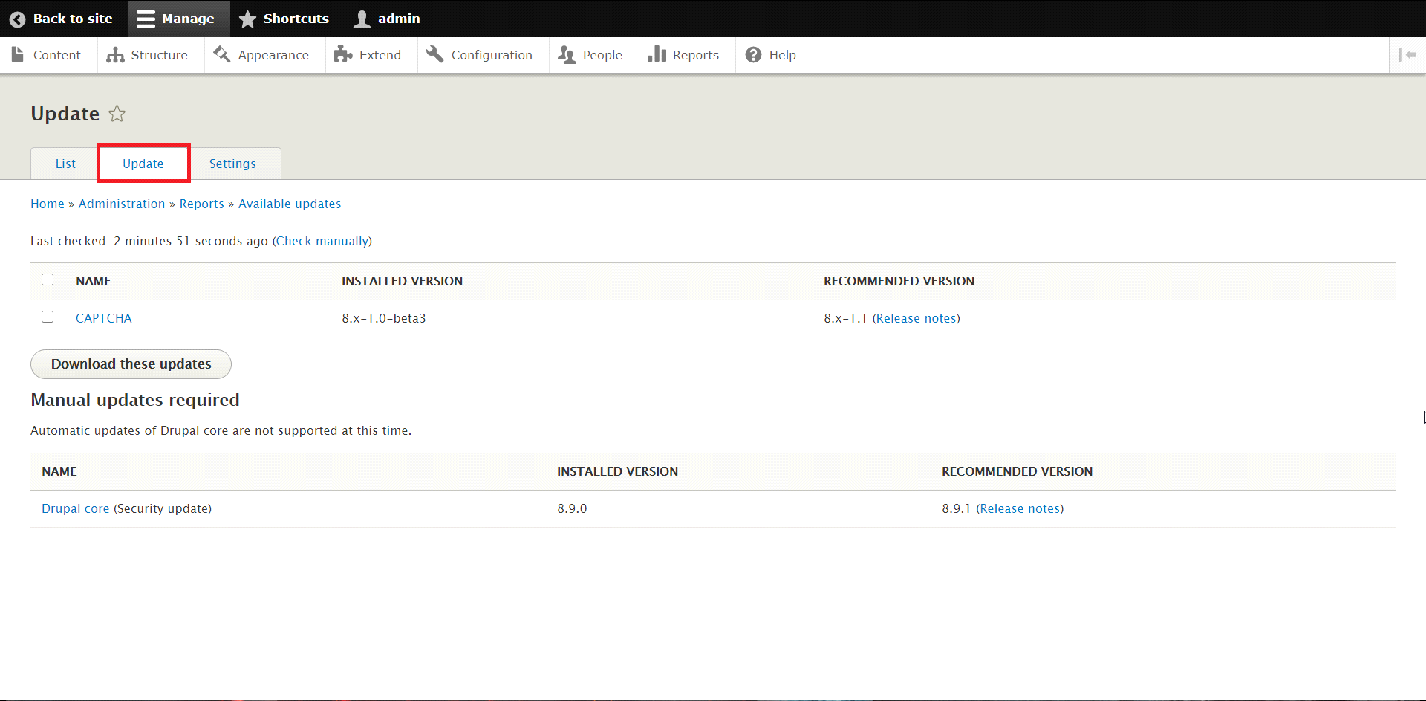
Task: Open Appearance via its paintbrush icon
Action: (x=222, y=55)
